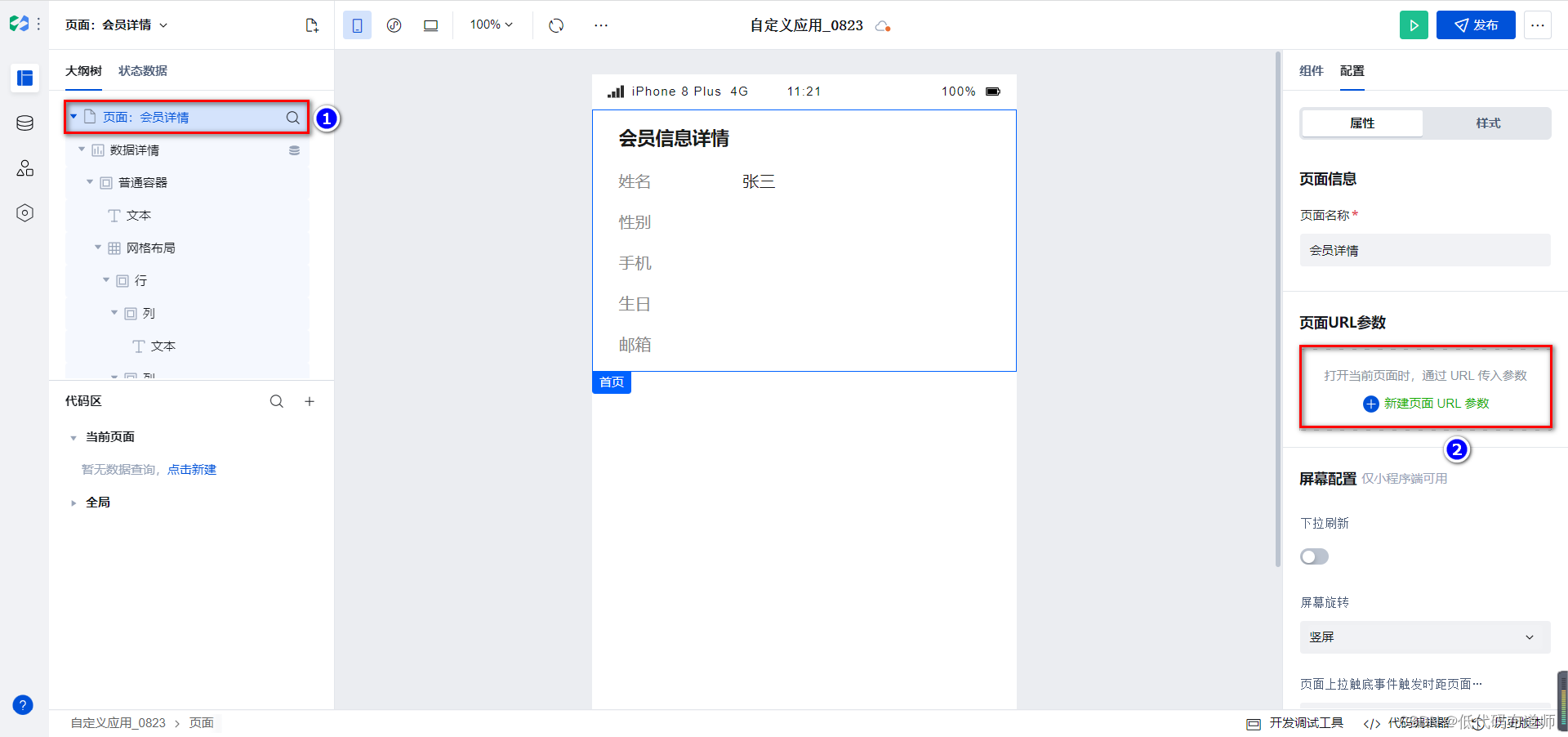Viewport: 1568px width, 737px height.
Task: Select 页面: 会员详情 tree node
Action: pyautogui.click(x=187, y=118)
